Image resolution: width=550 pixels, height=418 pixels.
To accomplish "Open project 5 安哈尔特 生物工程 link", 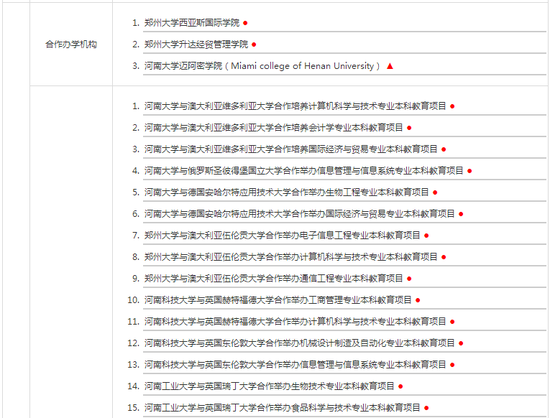I will click(287, 192).
